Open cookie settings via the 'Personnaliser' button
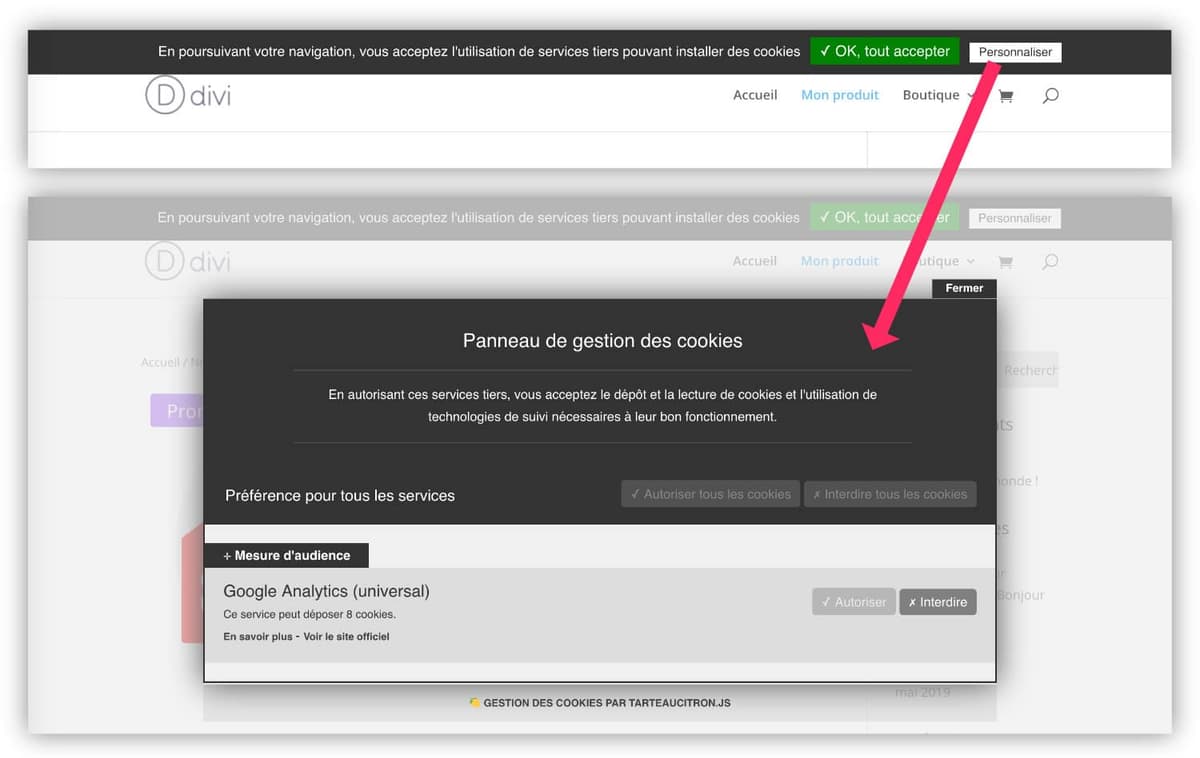 [1014, 52]
